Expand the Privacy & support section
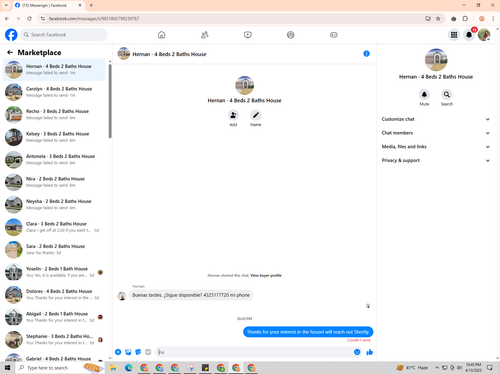Viewport: 500px width, 374px height. coord(436,160)
